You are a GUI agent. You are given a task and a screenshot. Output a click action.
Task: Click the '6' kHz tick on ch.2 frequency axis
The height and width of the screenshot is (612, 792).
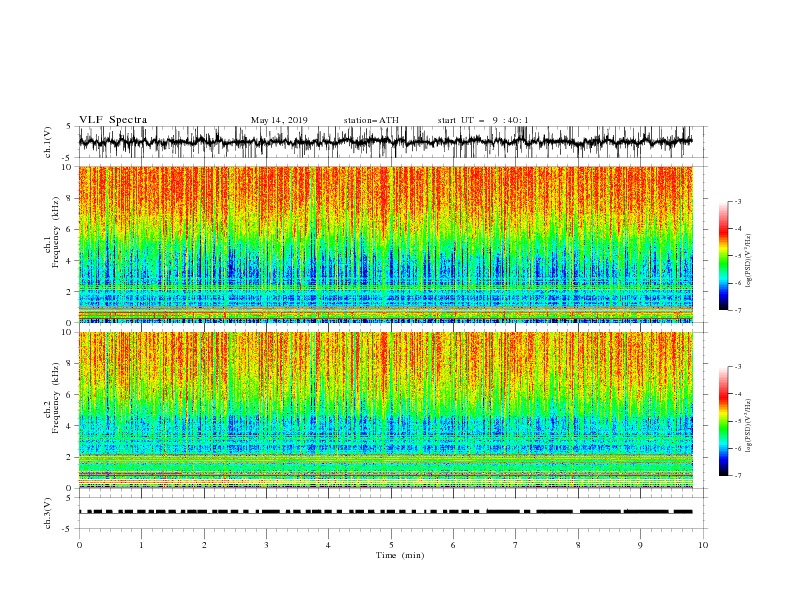(70, 394)
